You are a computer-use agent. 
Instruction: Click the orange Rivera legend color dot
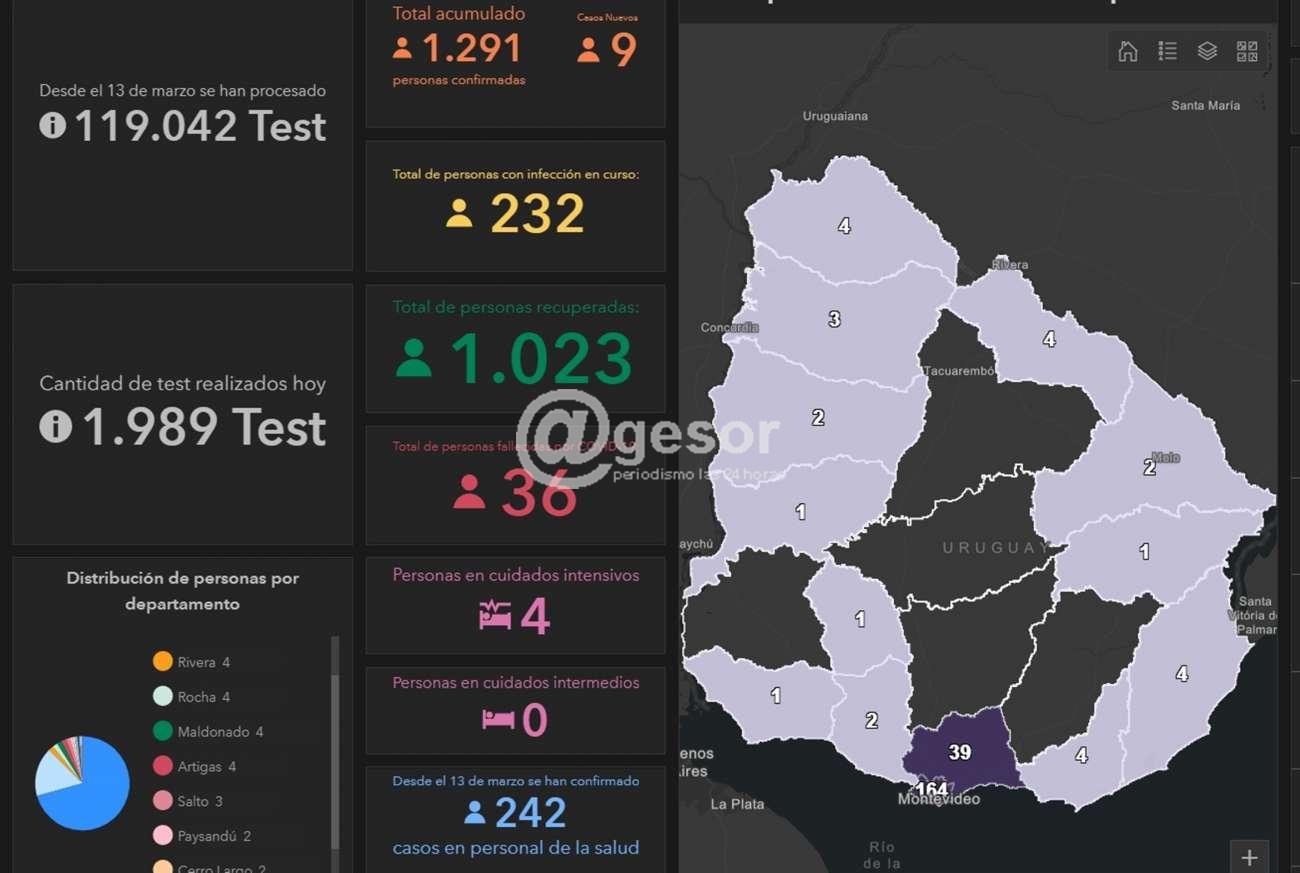[x=163, y=661]
